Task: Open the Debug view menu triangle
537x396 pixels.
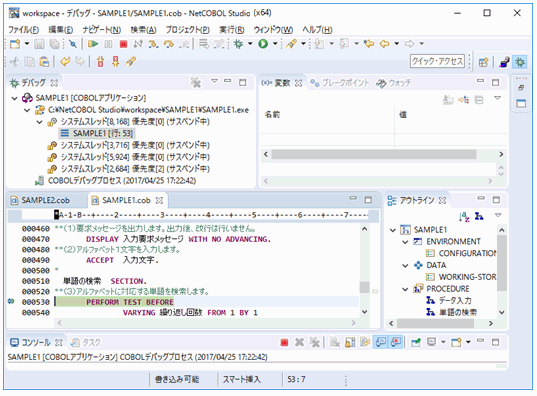Action: click(214, 82)
